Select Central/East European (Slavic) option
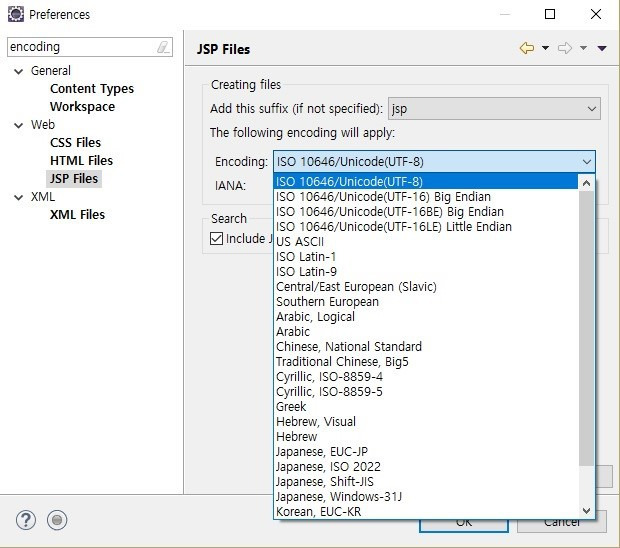Screen dimensions: 620x548 [426, 287]
